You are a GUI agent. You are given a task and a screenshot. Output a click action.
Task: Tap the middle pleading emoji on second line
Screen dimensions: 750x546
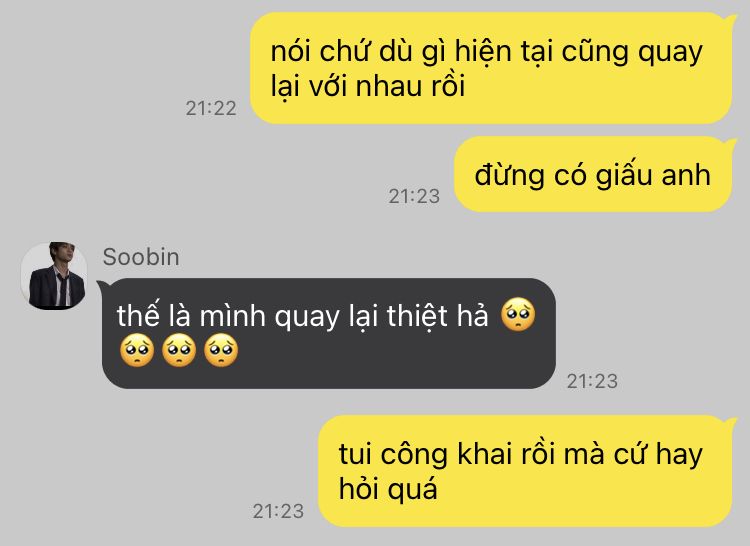pyautogui.click(x=179, y=350)
